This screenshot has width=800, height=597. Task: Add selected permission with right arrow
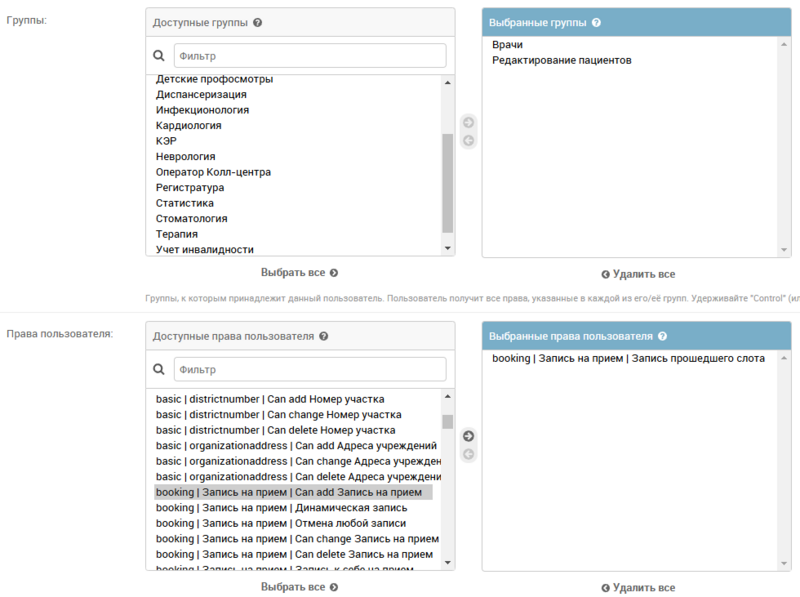click(468, 436)
